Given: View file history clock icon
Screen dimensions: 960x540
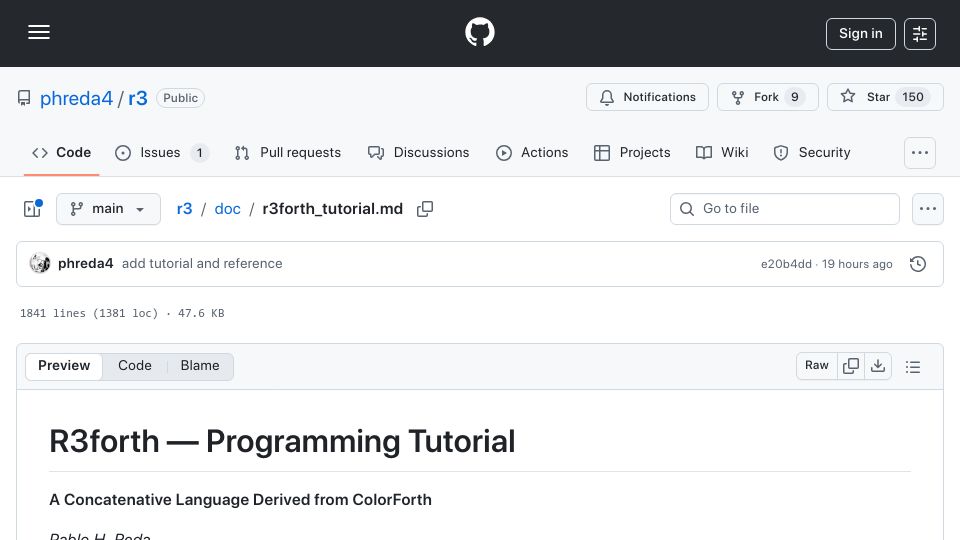Looking at the screenshot, I should pyautogui.click(x=918, y=264).
